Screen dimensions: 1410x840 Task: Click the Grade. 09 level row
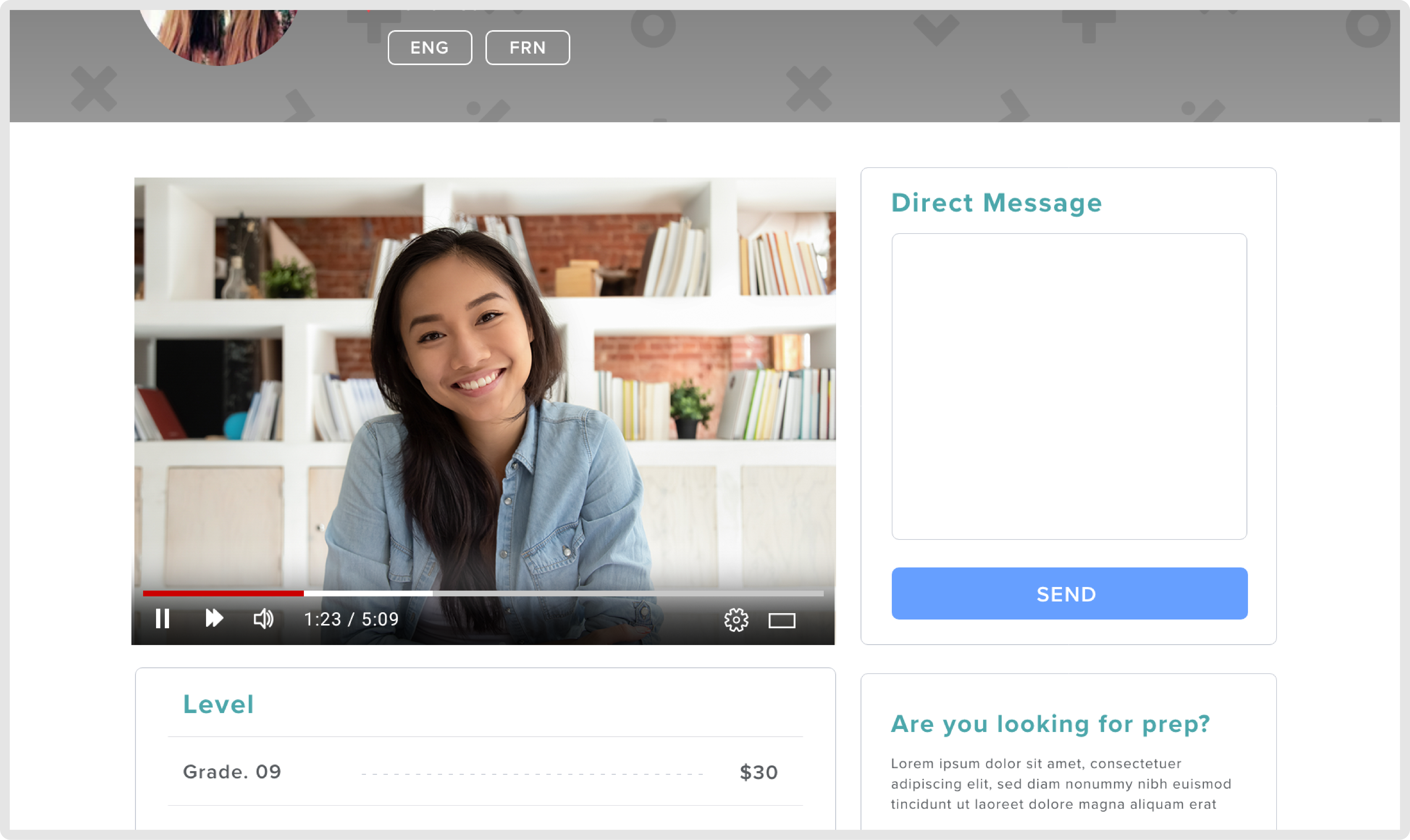485,772
